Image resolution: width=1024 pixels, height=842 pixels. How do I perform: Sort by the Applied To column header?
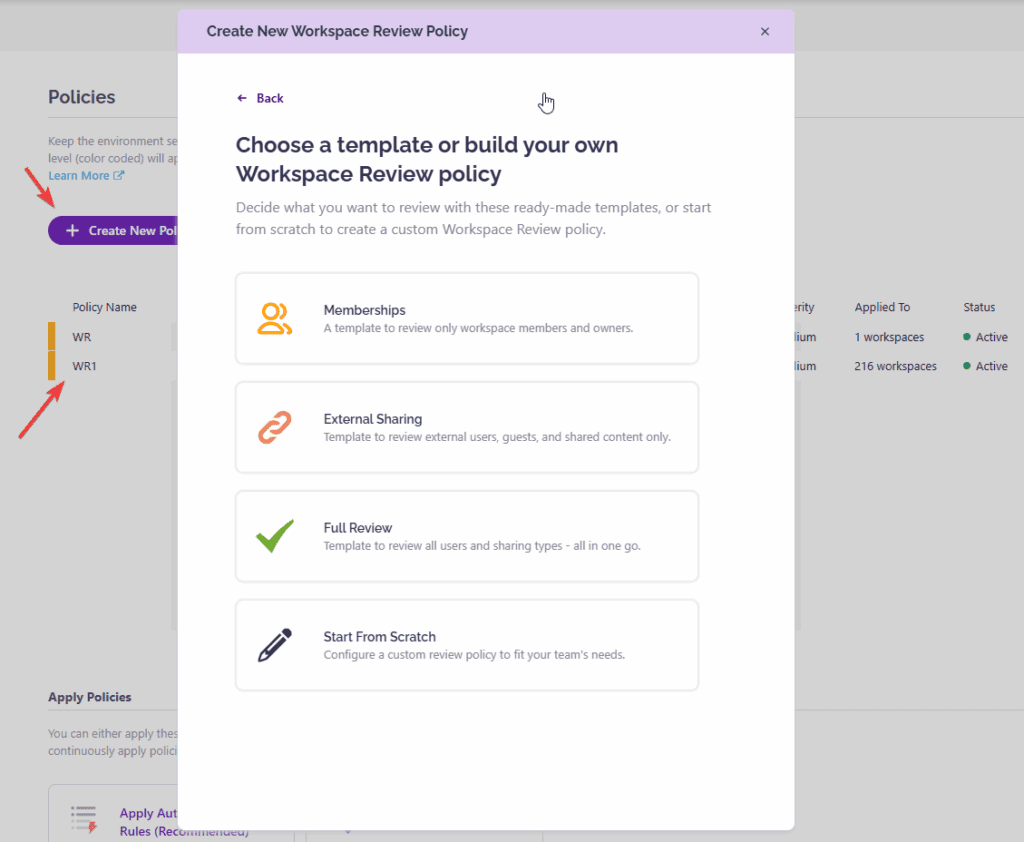882,307
